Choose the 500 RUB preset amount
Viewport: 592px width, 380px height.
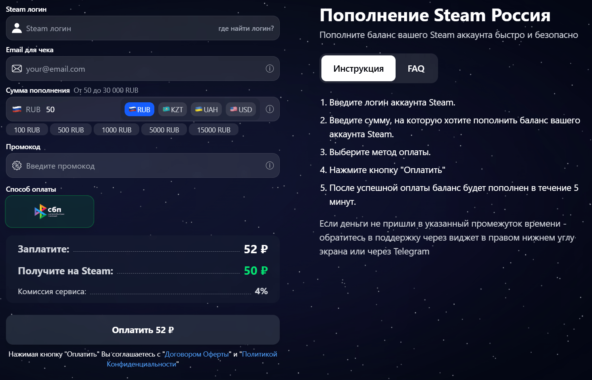pos(71,130)
